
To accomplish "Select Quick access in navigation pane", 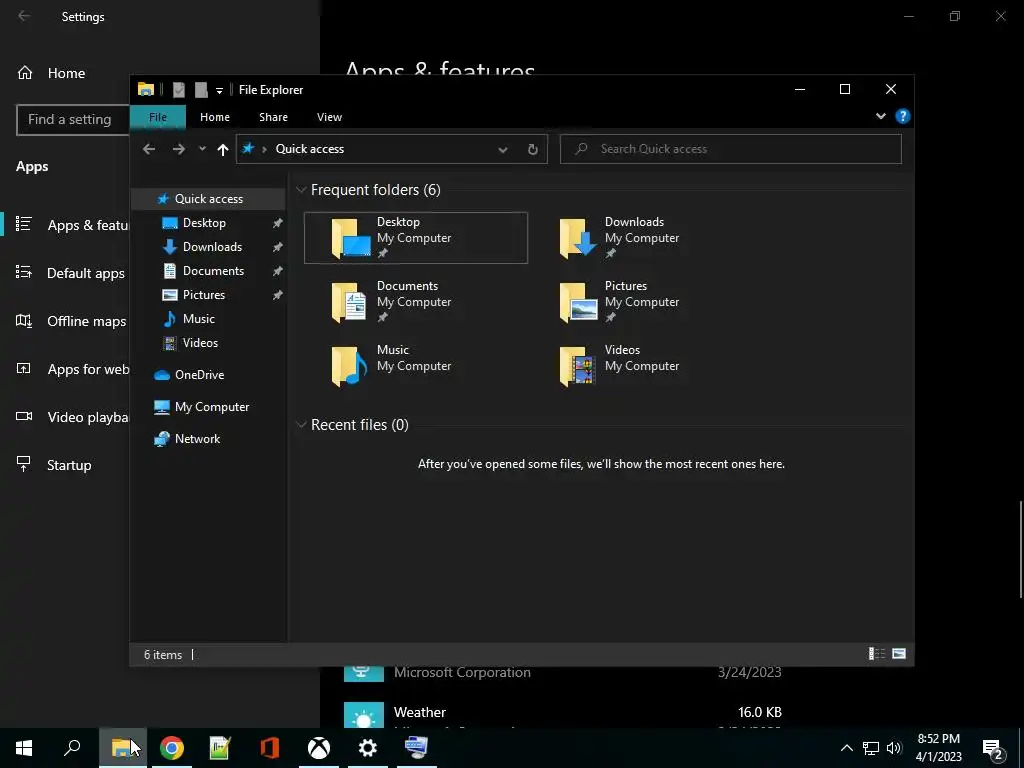I will click(208, 199).
